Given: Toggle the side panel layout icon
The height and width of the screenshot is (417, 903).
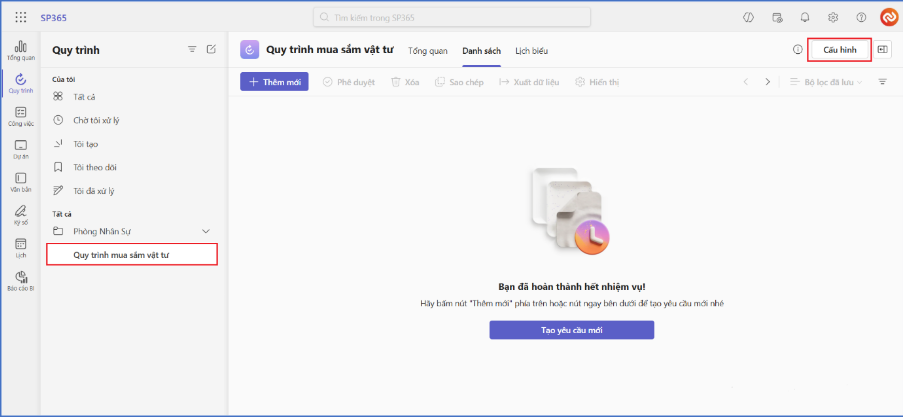Looking at the screenshot, I should [882, 50].
